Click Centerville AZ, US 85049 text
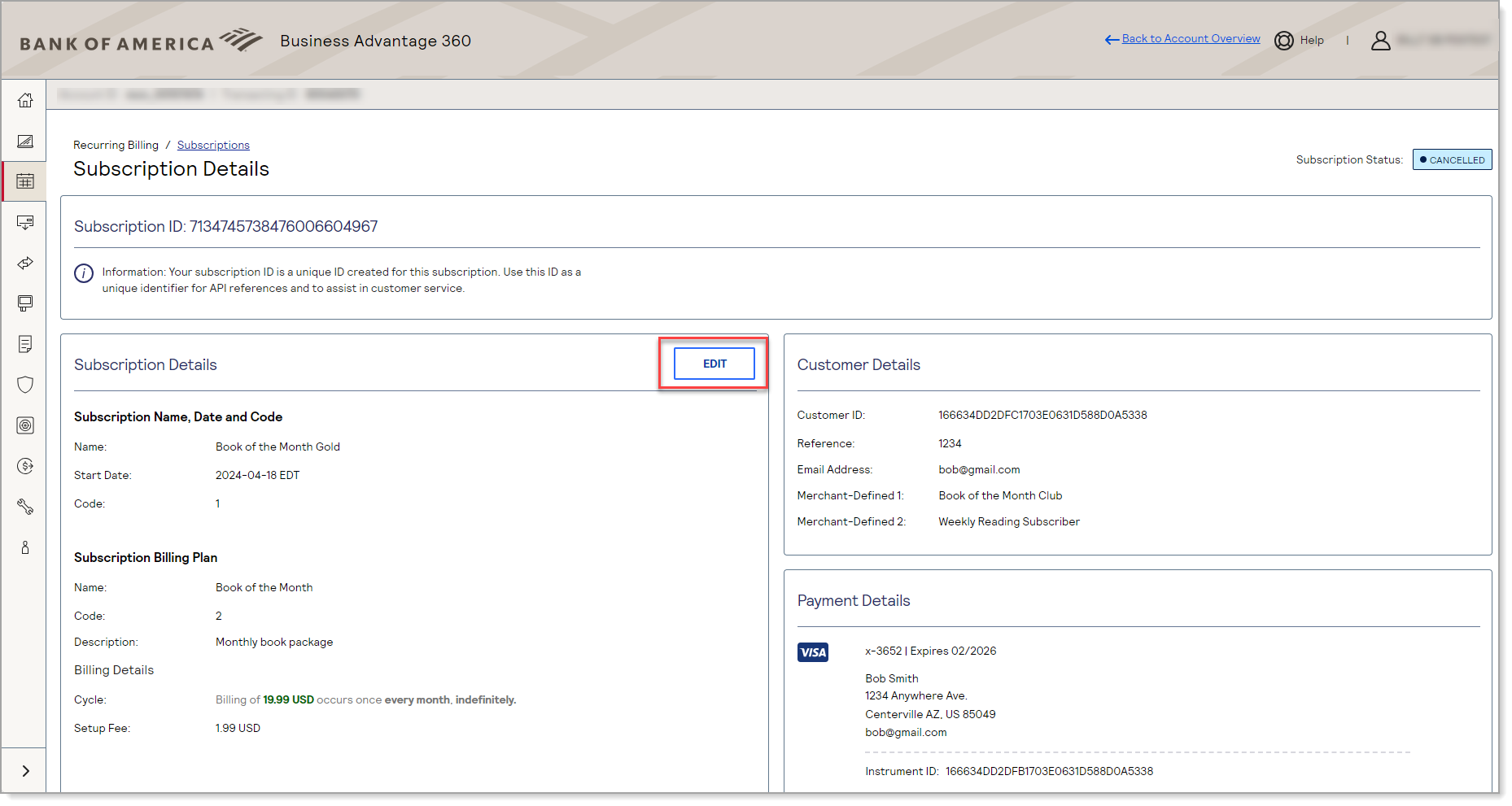 (x=930, y=715)
